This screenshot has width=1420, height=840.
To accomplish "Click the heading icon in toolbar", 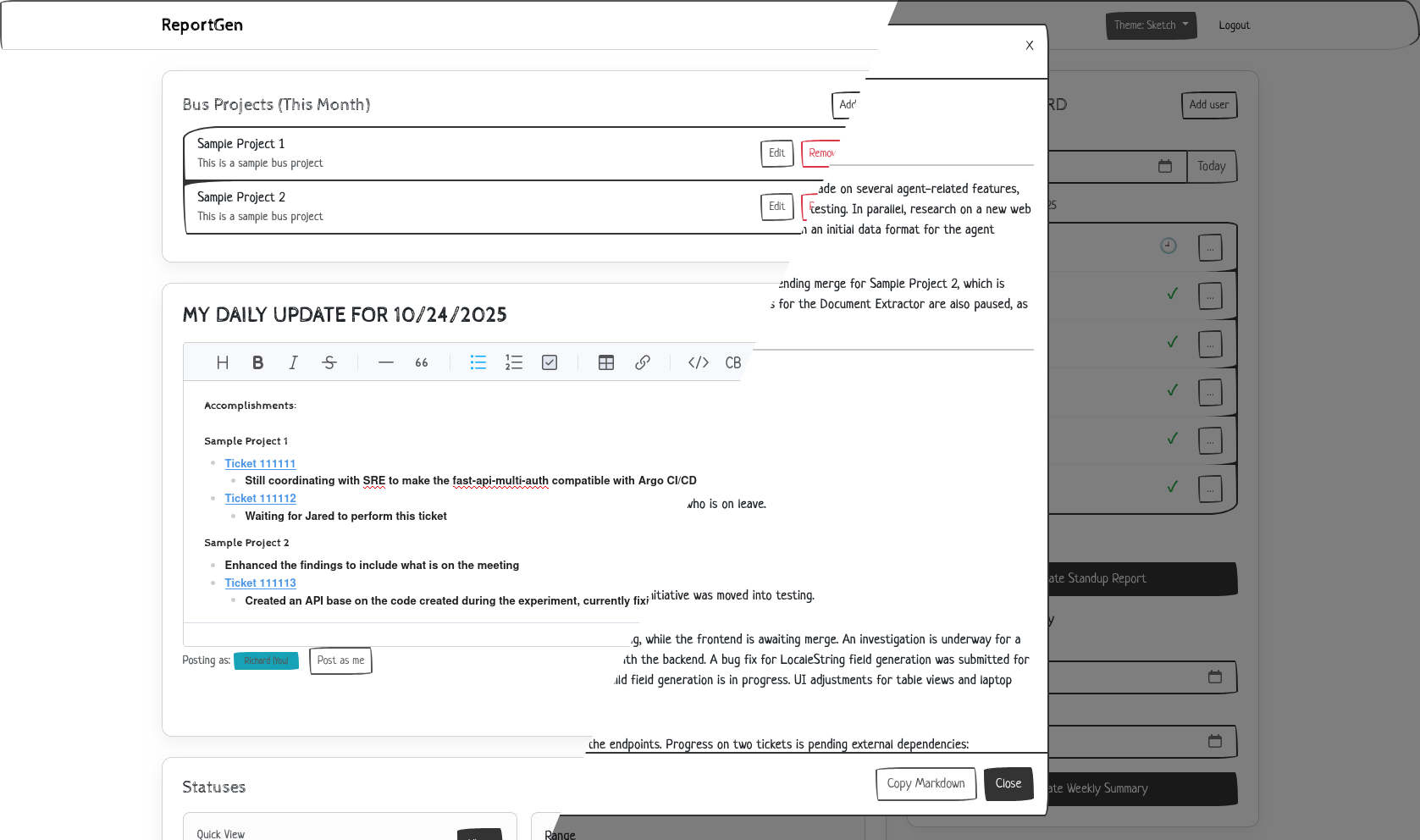I will pyautogui.click(x=223, y=362).
